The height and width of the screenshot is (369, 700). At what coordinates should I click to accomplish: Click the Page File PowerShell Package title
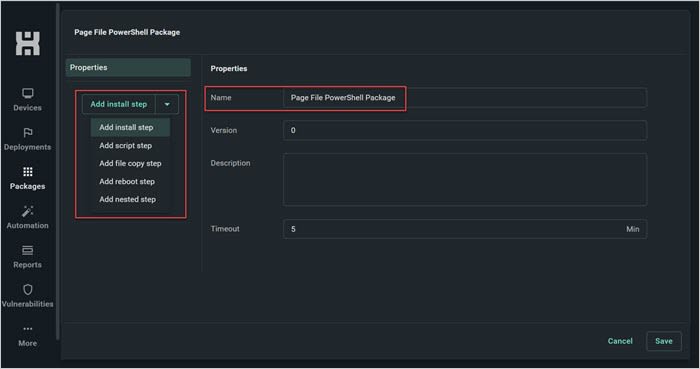[x=127, y=32]
